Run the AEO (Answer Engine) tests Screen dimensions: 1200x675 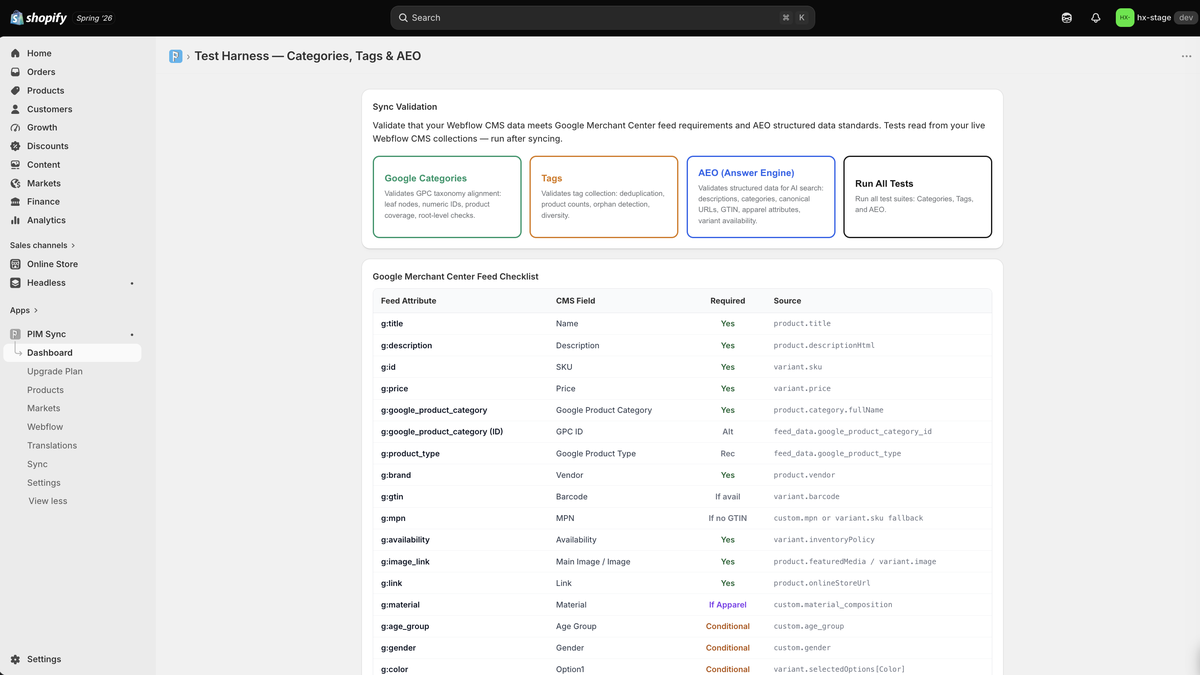click(x=761, y=197)
